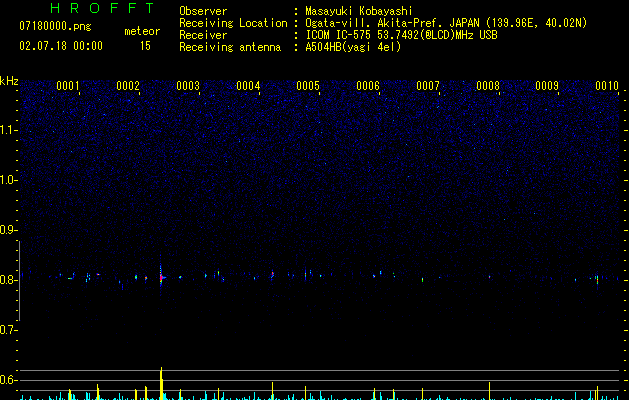Click the 0010 minute marker
This screenshot has height=400, width=629.
click(x=607, y=86)
